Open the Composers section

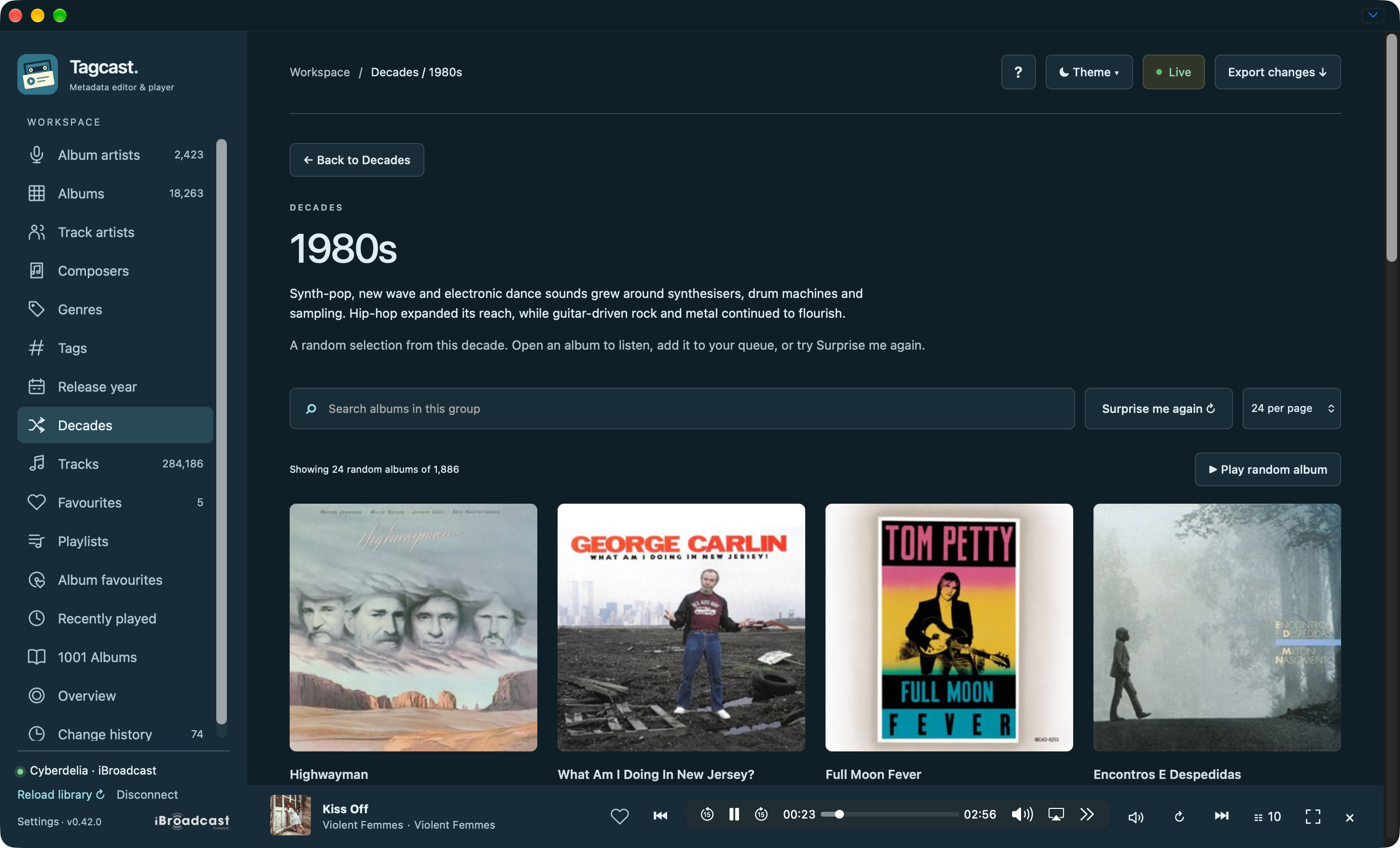115,270
